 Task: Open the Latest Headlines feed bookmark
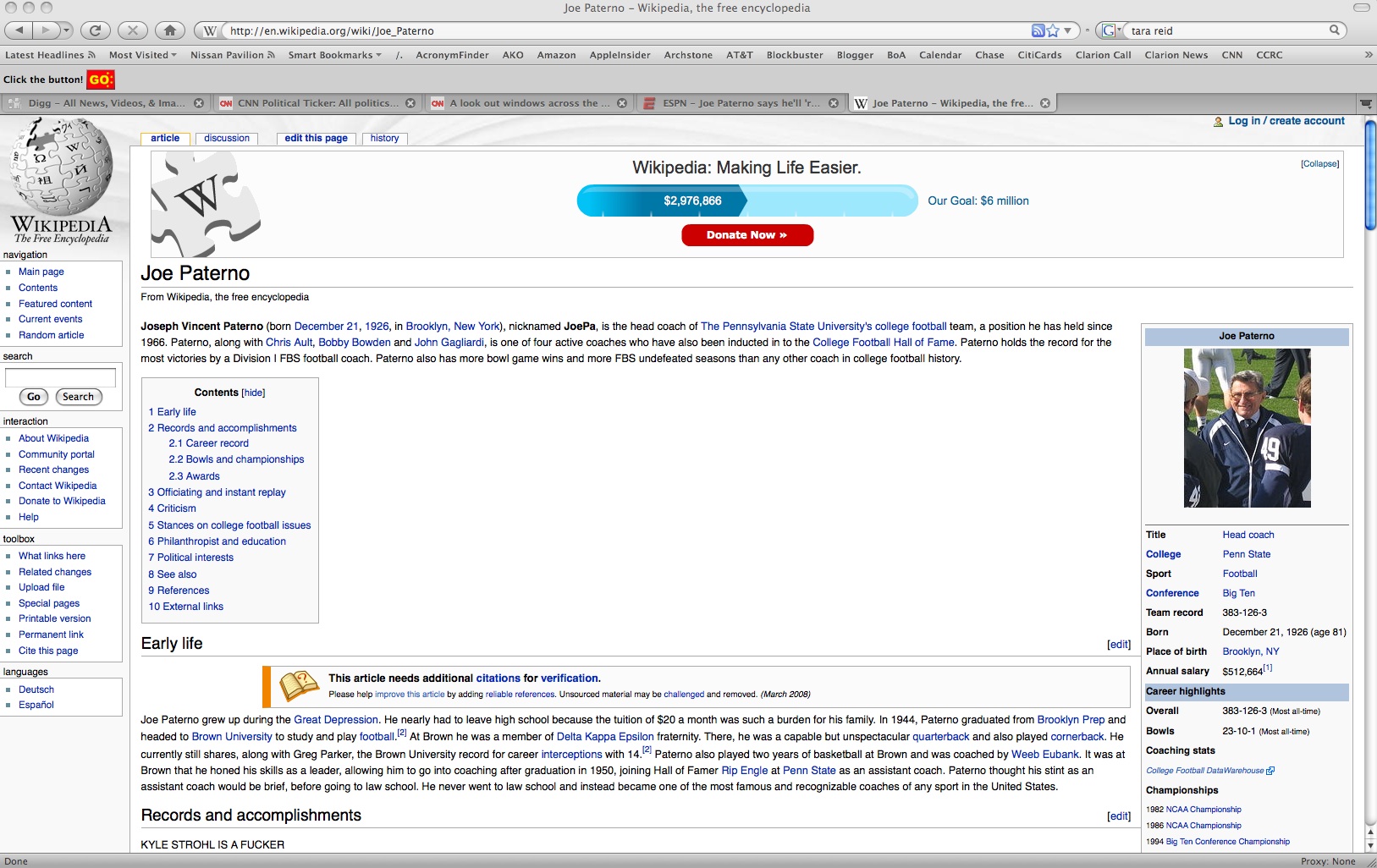[50, 55]
